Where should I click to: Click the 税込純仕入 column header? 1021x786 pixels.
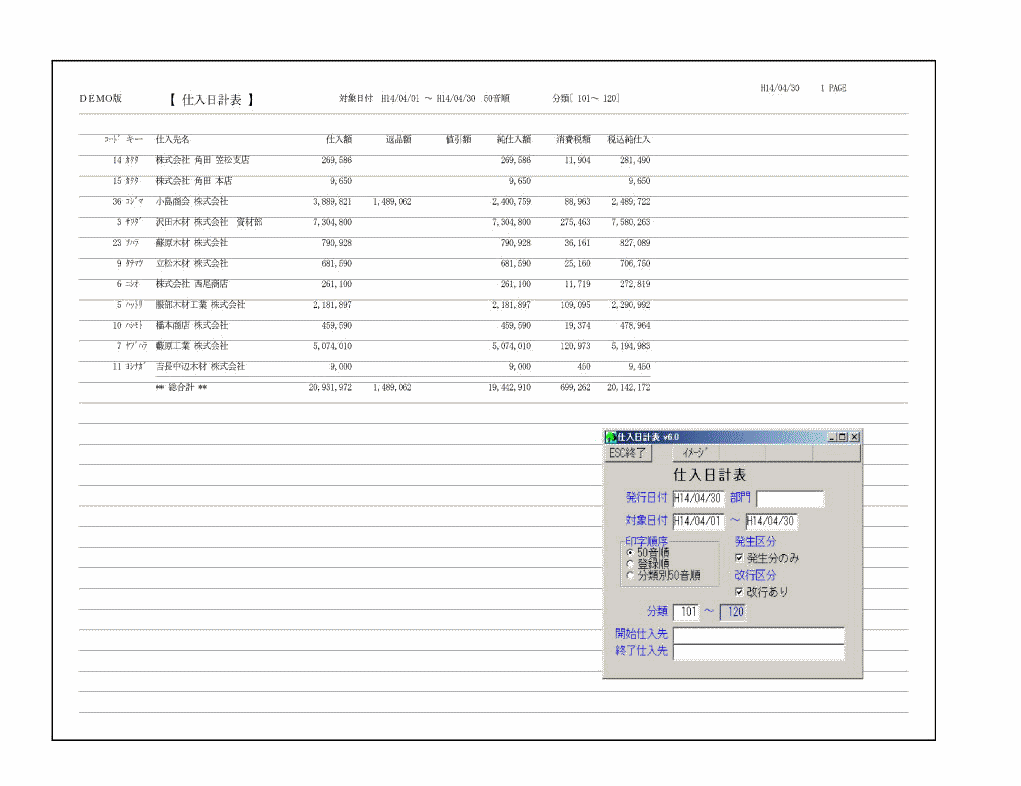click(x=629, y=139)
